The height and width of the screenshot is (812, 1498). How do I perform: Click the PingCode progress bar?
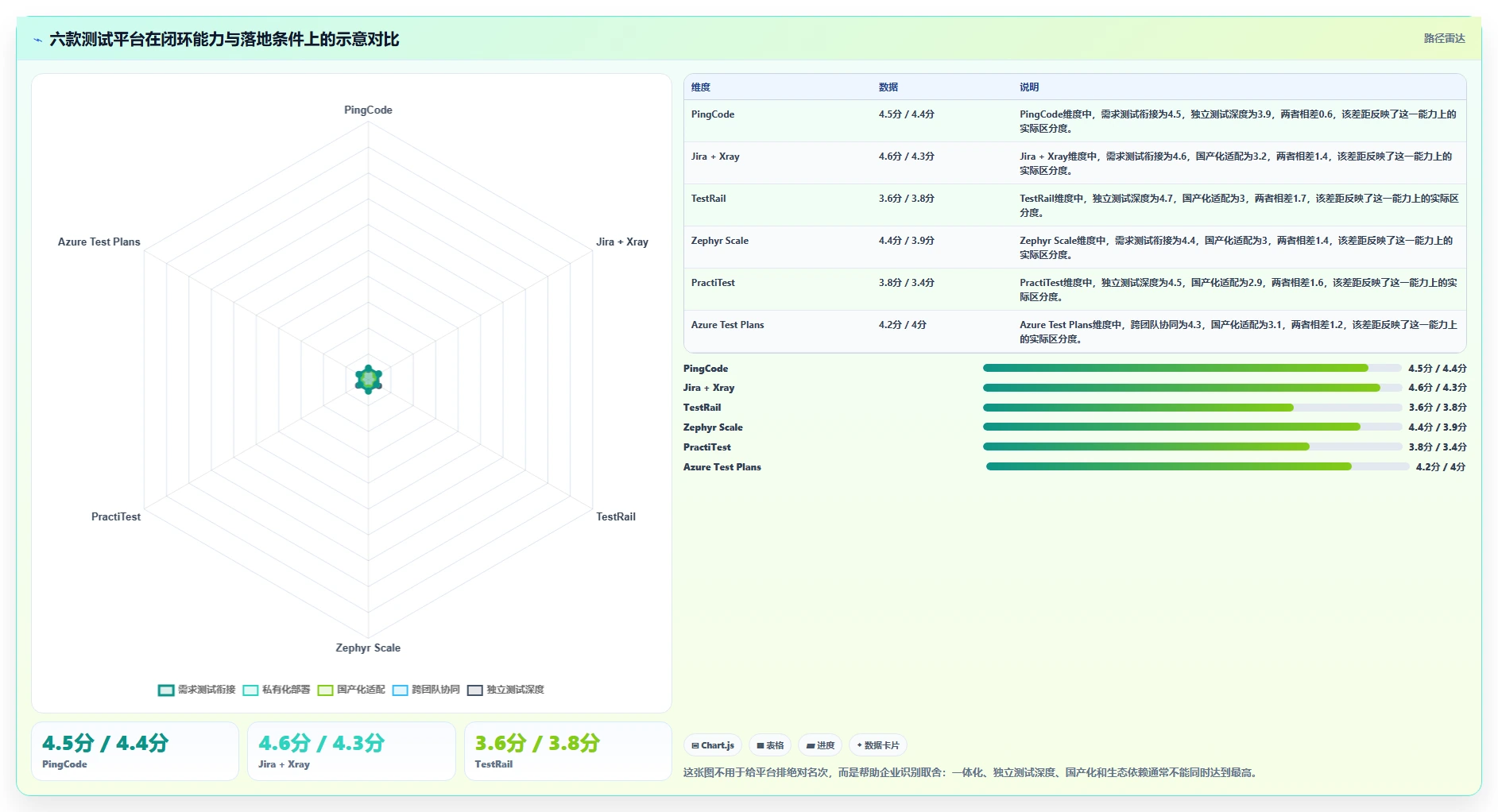(1192, 368)
